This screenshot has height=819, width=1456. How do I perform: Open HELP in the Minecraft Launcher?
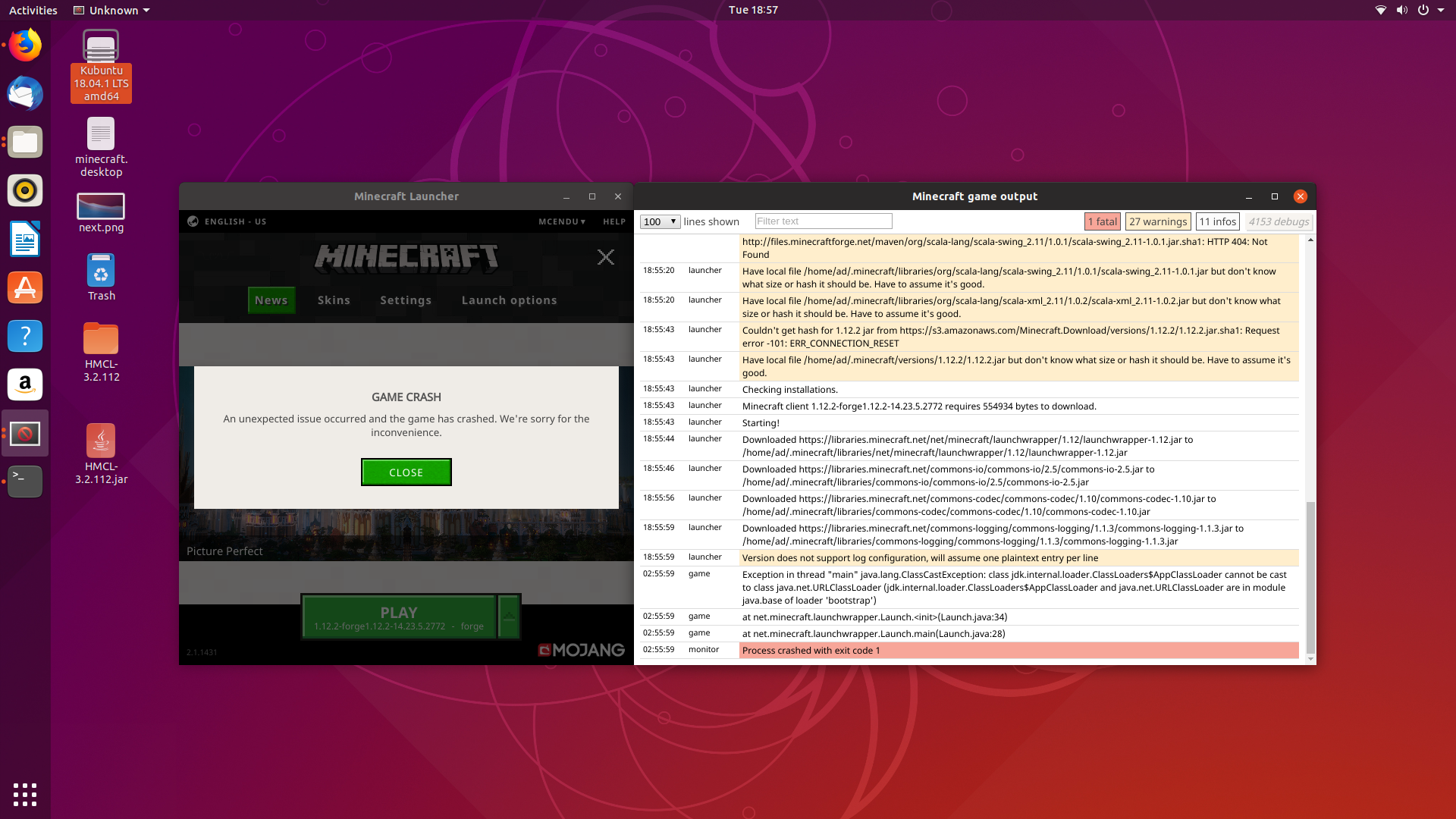[x=614, y=221]
